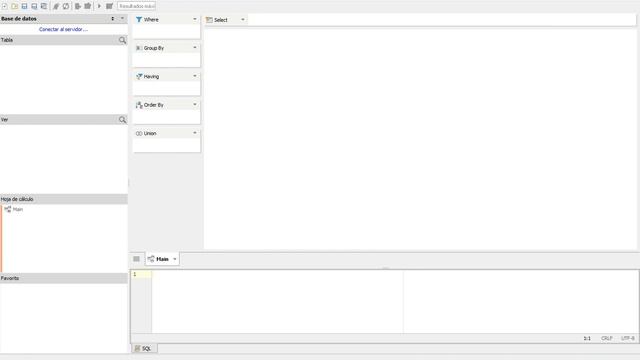This screenshot has height=360, width=640.
Task: Search views using the Ver magnifier icon
Action: point(122,120)
